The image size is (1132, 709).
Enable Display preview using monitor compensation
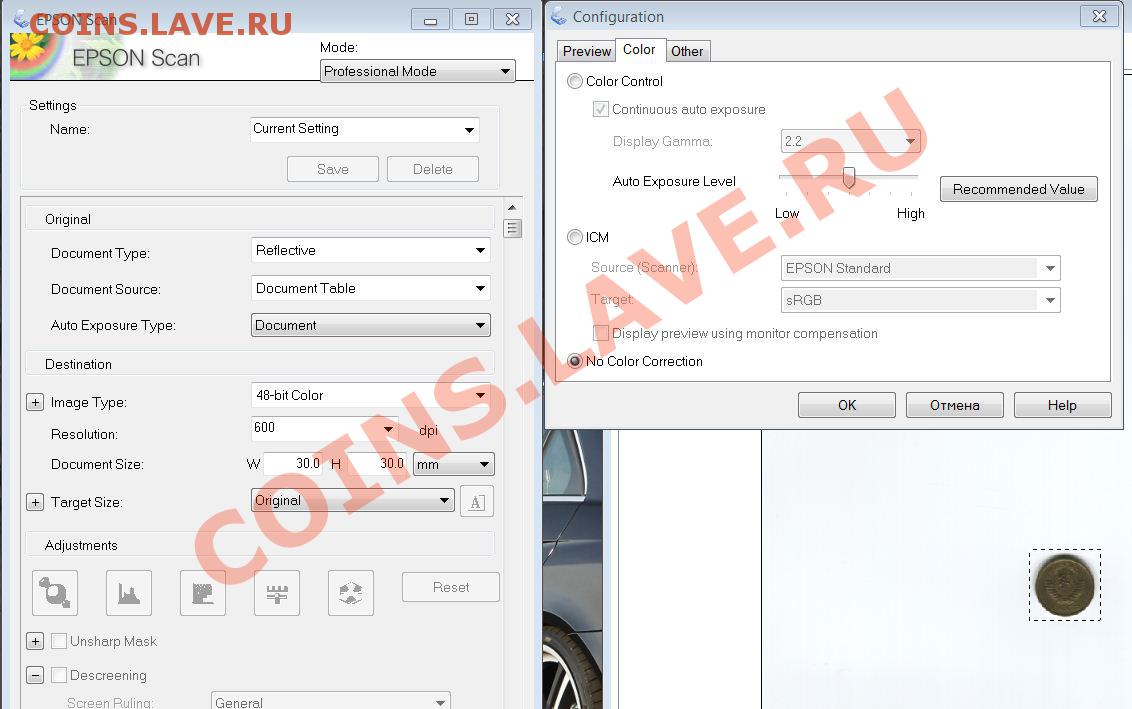[x=601, y=333]
